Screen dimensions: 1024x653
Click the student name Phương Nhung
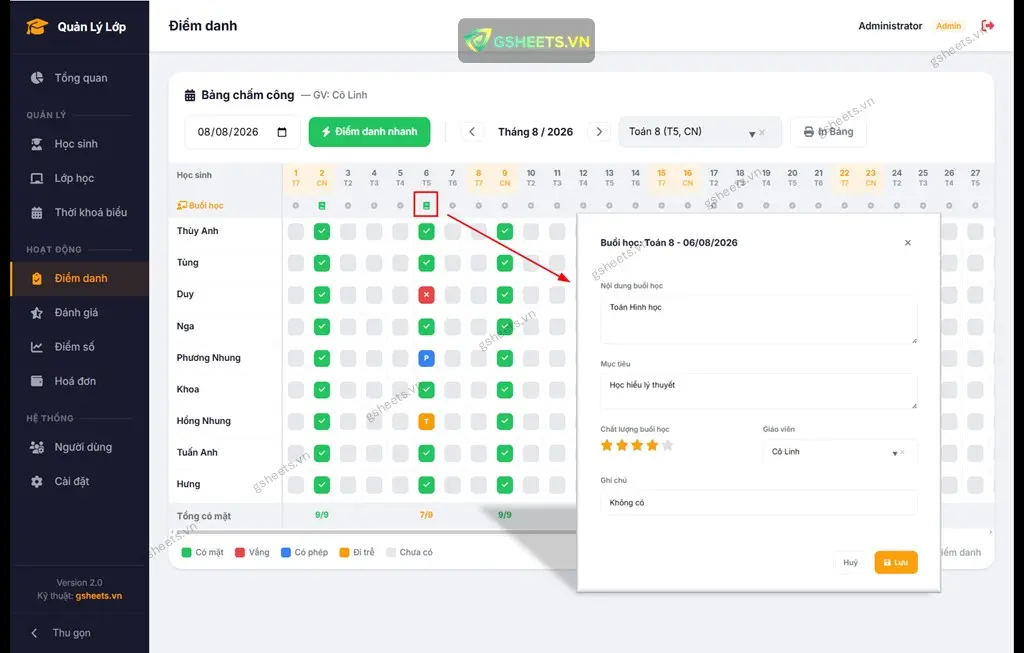pos(208,358)
